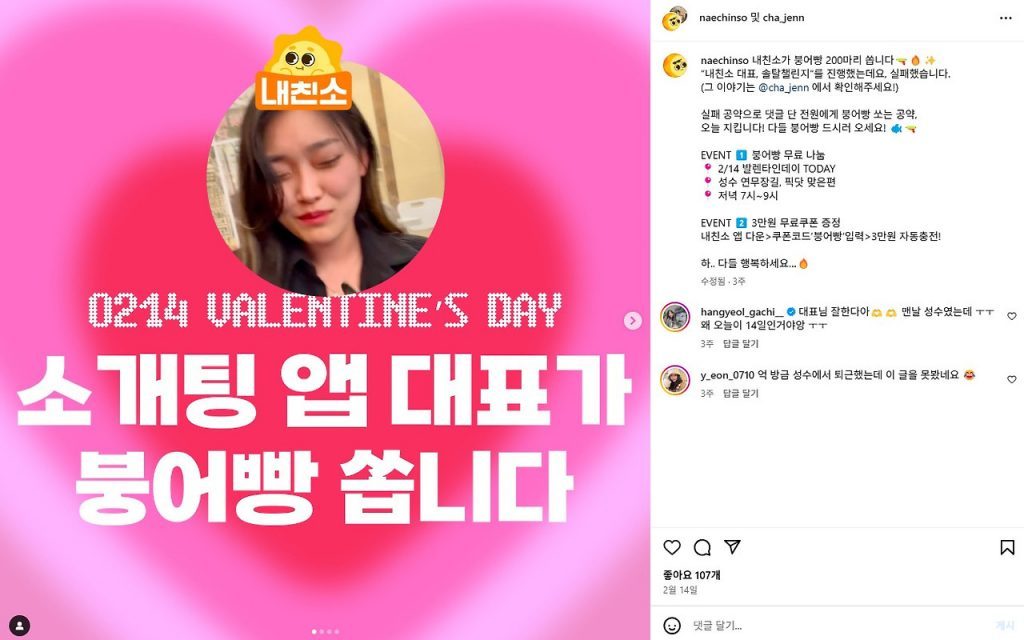
Task: Share post using paper plane icon
Action: (732, 547)
